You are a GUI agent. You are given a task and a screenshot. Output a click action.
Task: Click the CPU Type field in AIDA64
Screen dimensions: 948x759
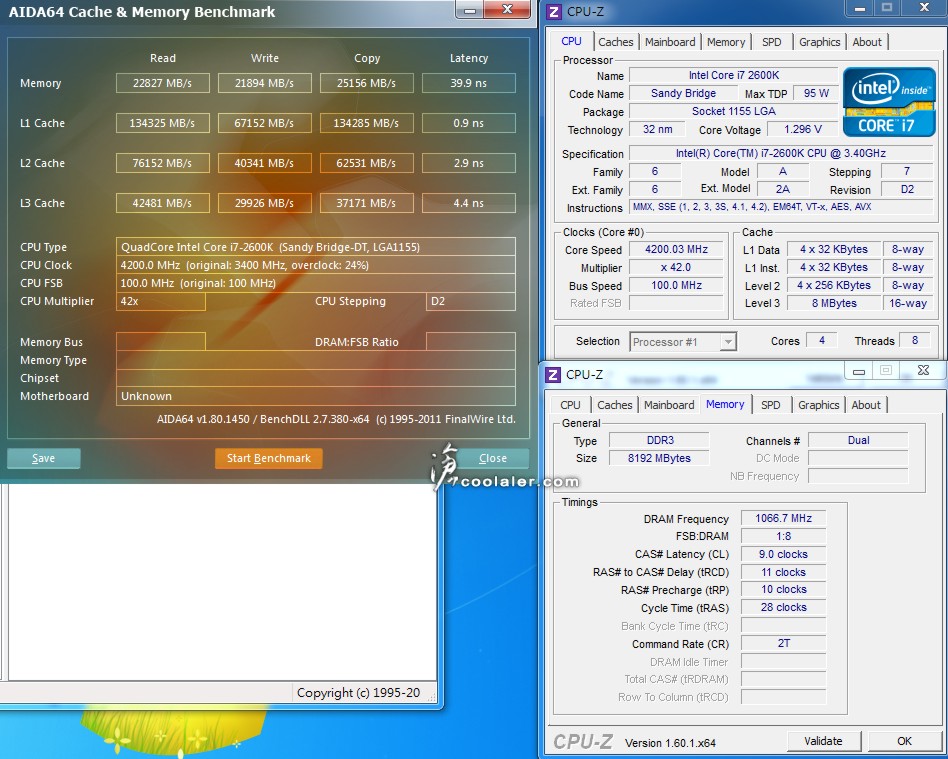point(316,247)
